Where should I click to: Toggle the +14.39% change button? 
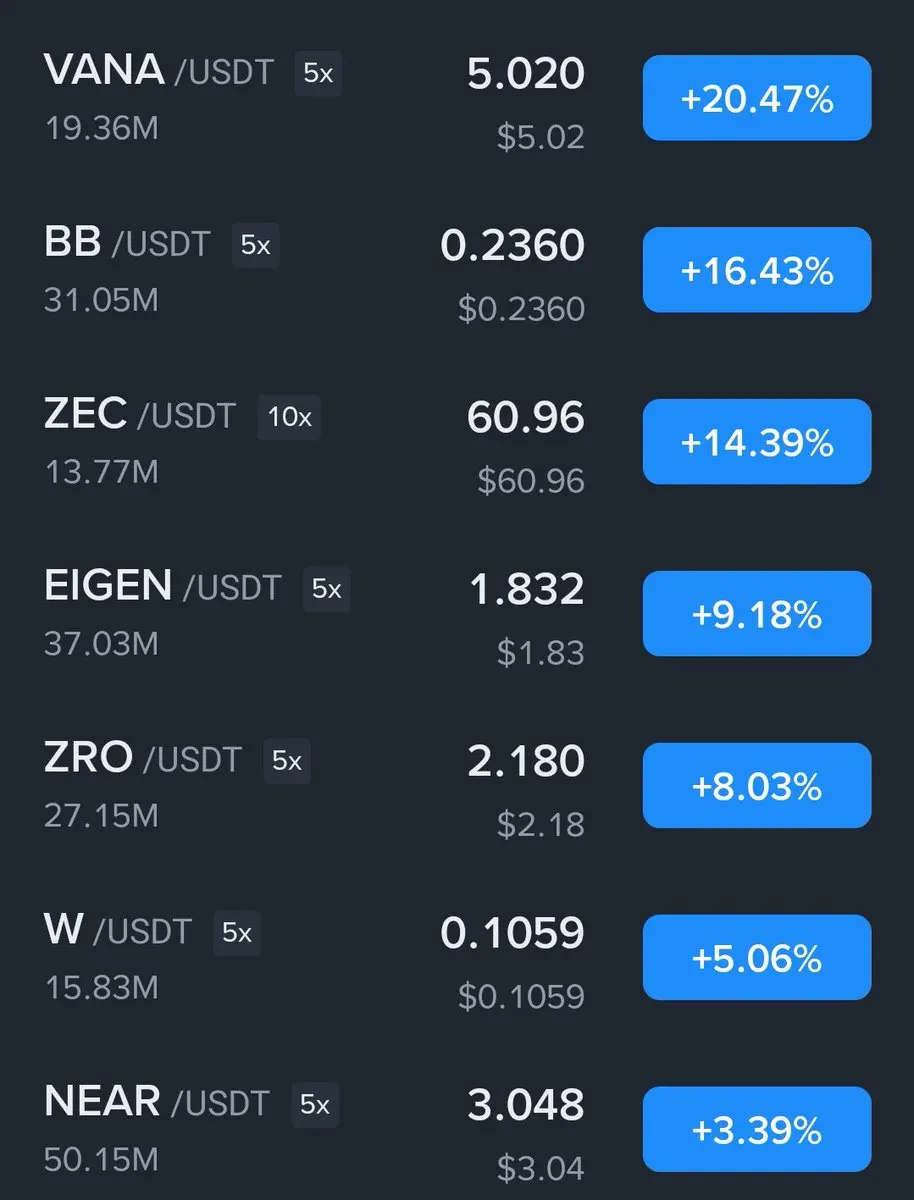(757, 442)
